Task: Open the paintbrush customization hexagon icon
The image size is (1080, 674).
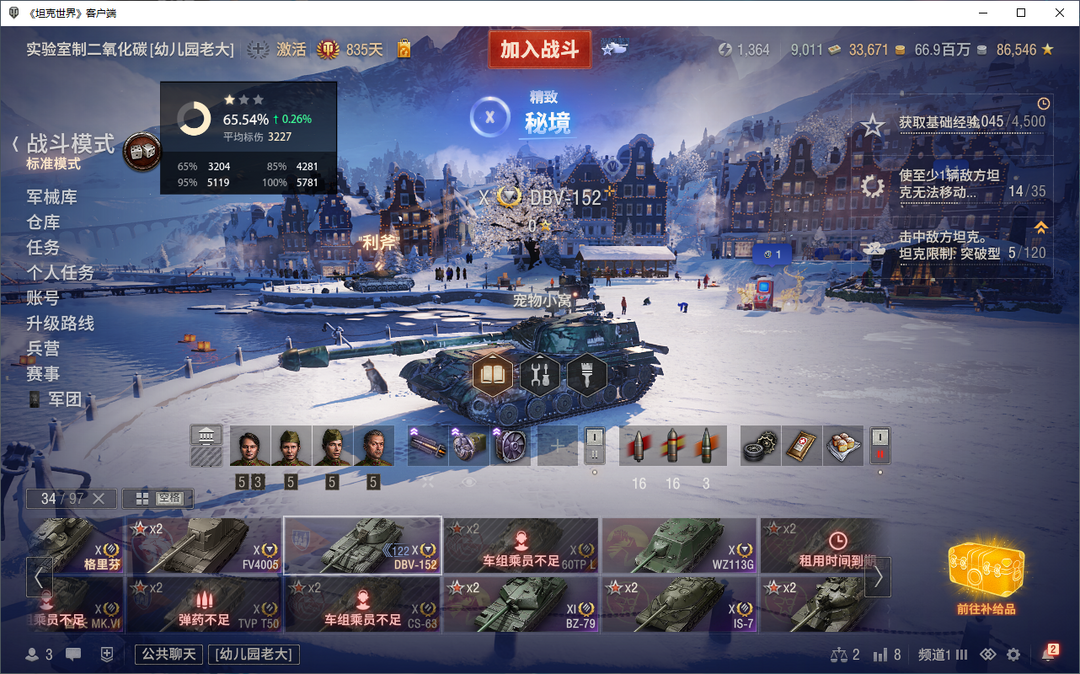Action: pyautogui.click(x=587, y=376)
